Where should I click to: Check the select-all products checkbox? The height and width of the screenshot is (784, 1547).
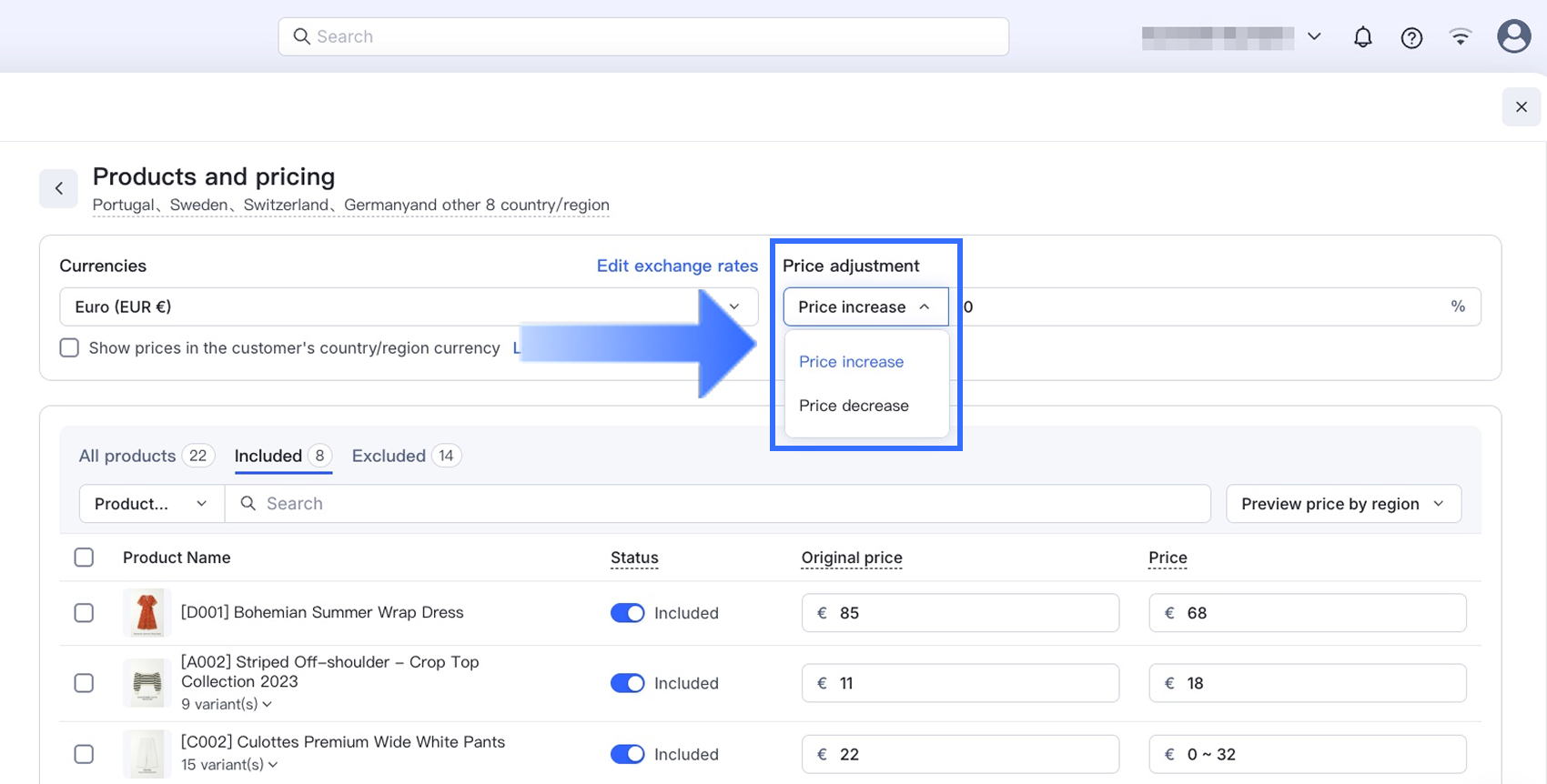(x=84, y=558)
